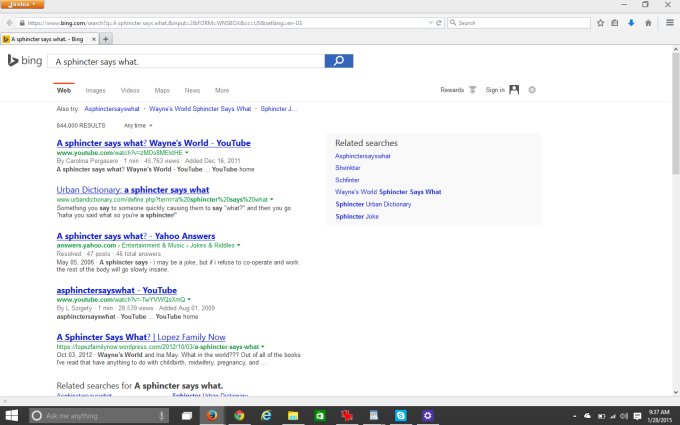The height and width of the screenshot is (425, 680).
Task: Open the hamburger menu icon
Action: (x=670, y=23)
